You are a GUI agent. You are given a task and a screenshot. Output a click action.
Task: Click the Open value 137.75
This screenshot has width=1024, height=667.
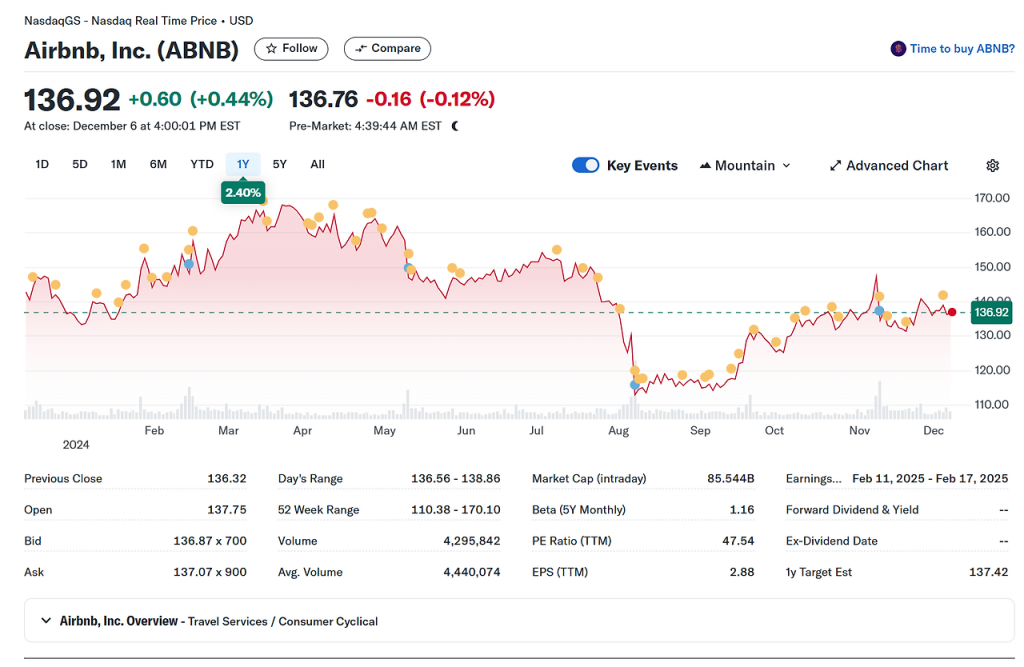pyautogui.click(x=227, y=510)
